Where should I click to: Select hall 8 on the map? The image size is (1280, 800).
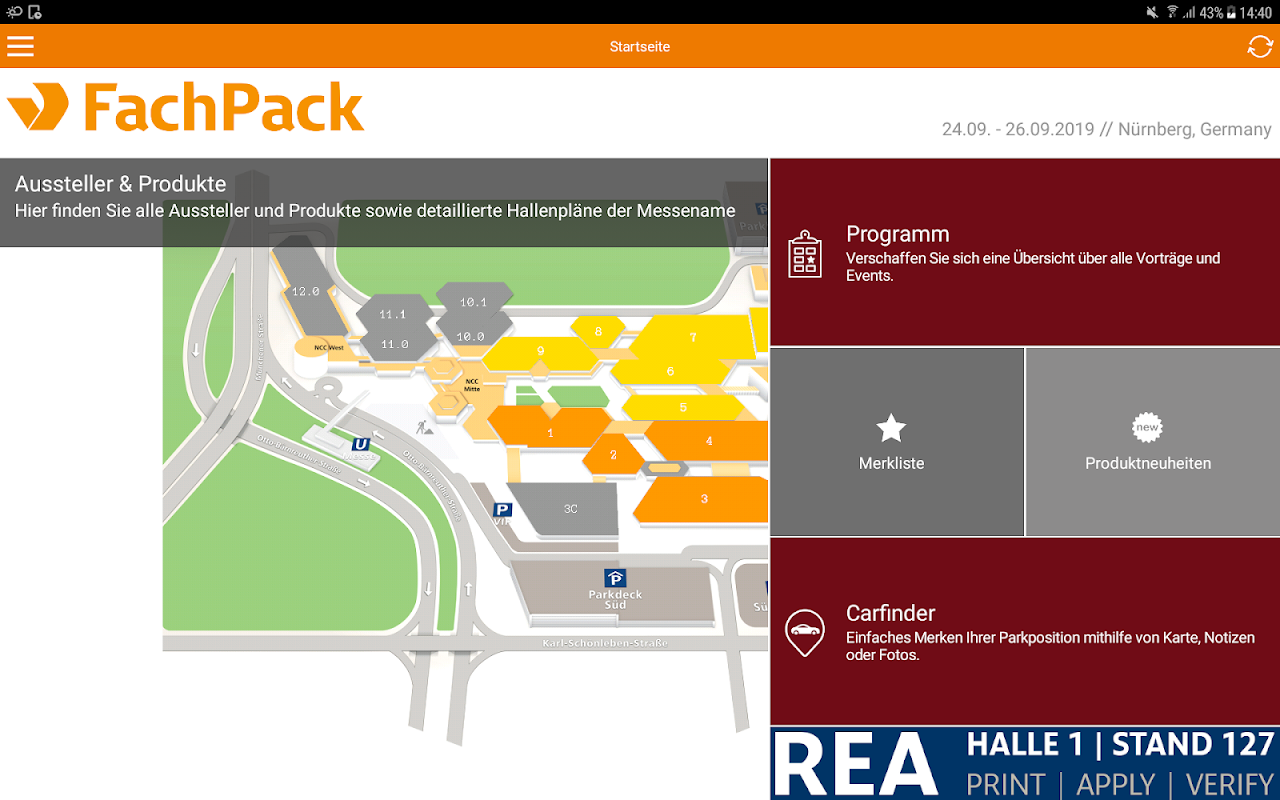click(x=598, y=332)
